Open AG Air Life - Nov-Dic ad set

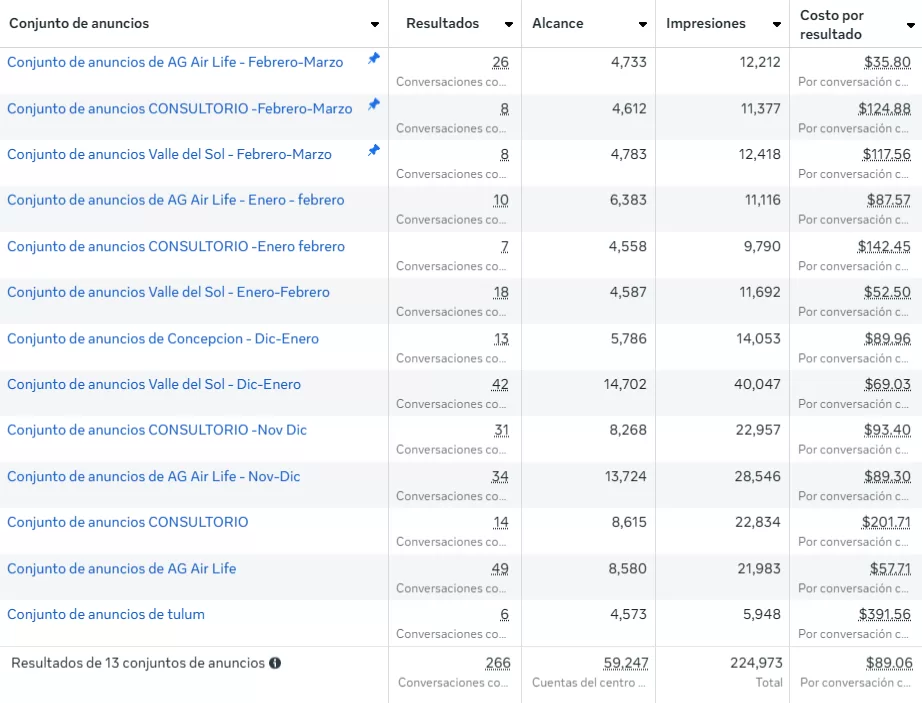click(x=154, y=476)
